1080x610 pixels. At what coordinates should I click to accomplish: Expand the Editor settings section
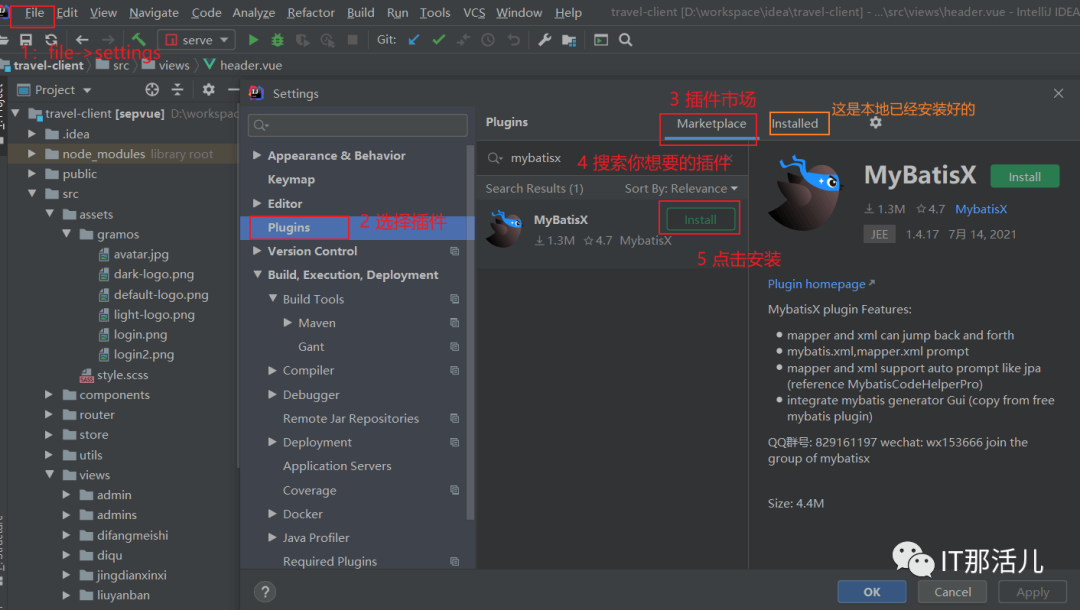click(x=257, y=203)
